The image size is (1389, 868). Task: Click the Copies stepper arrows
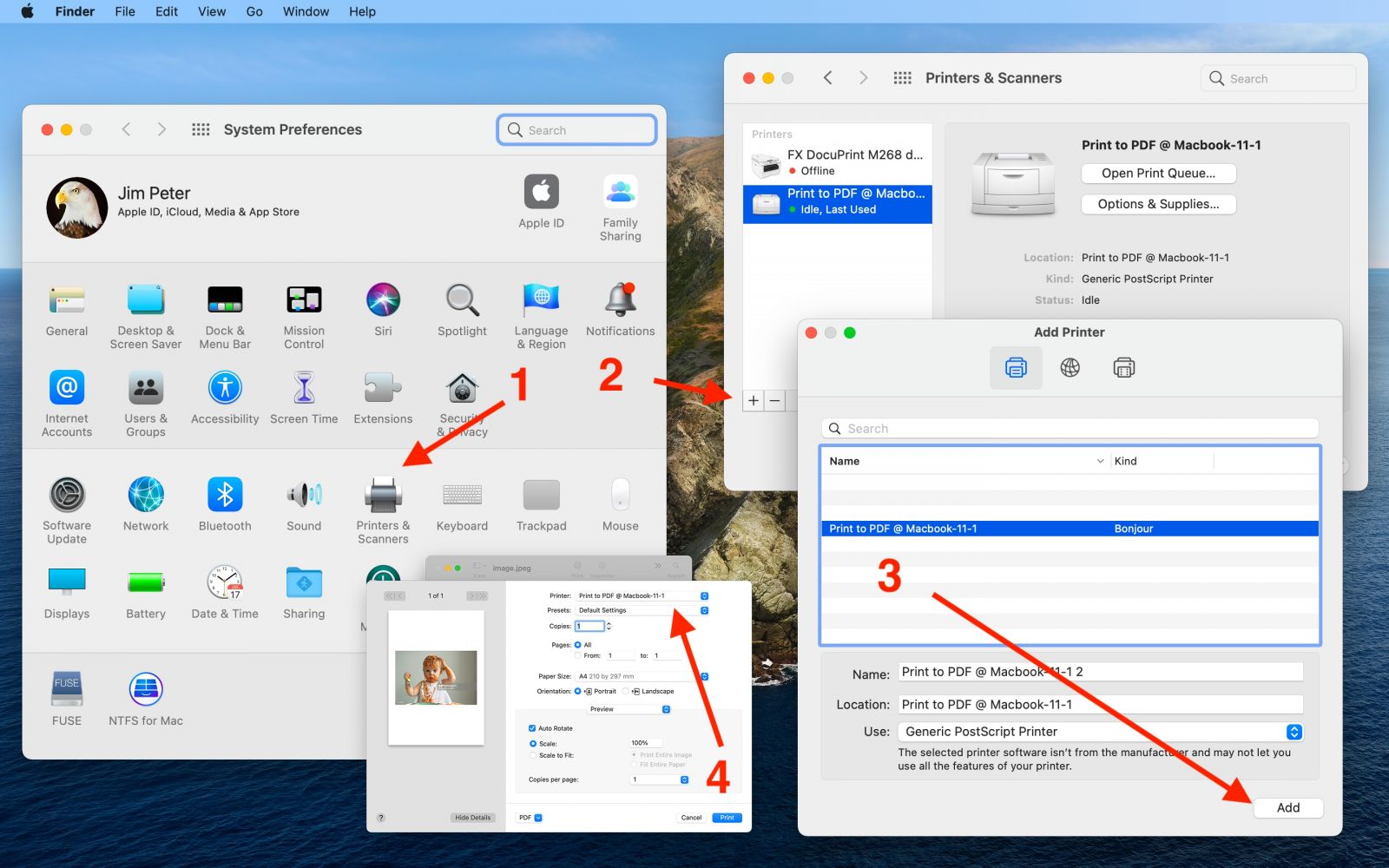(609, 626)
